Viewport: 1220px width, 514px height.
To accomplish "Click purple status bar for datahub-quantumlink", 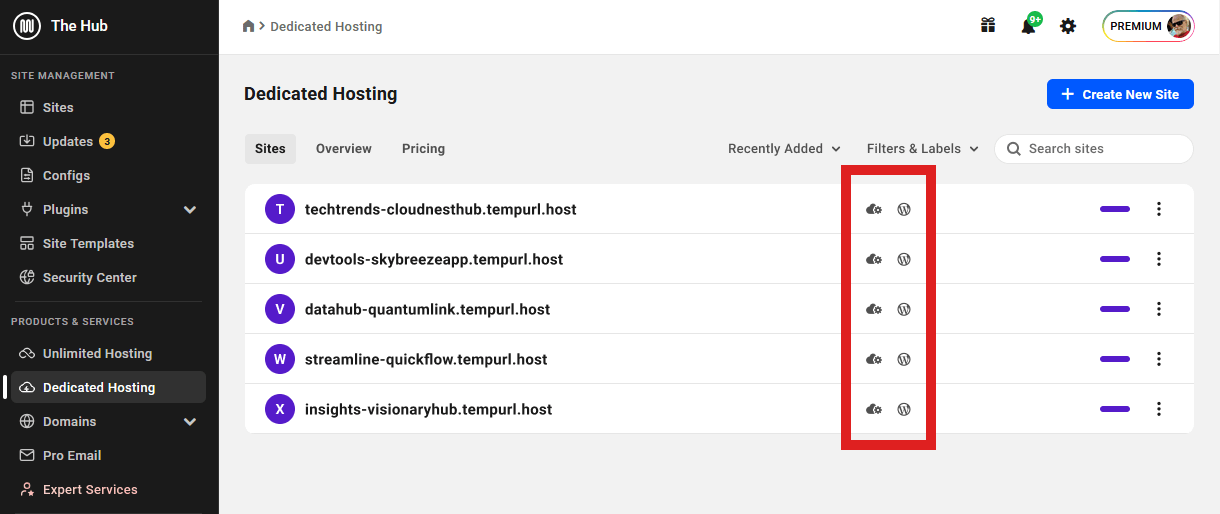I will coord(1115,309).
